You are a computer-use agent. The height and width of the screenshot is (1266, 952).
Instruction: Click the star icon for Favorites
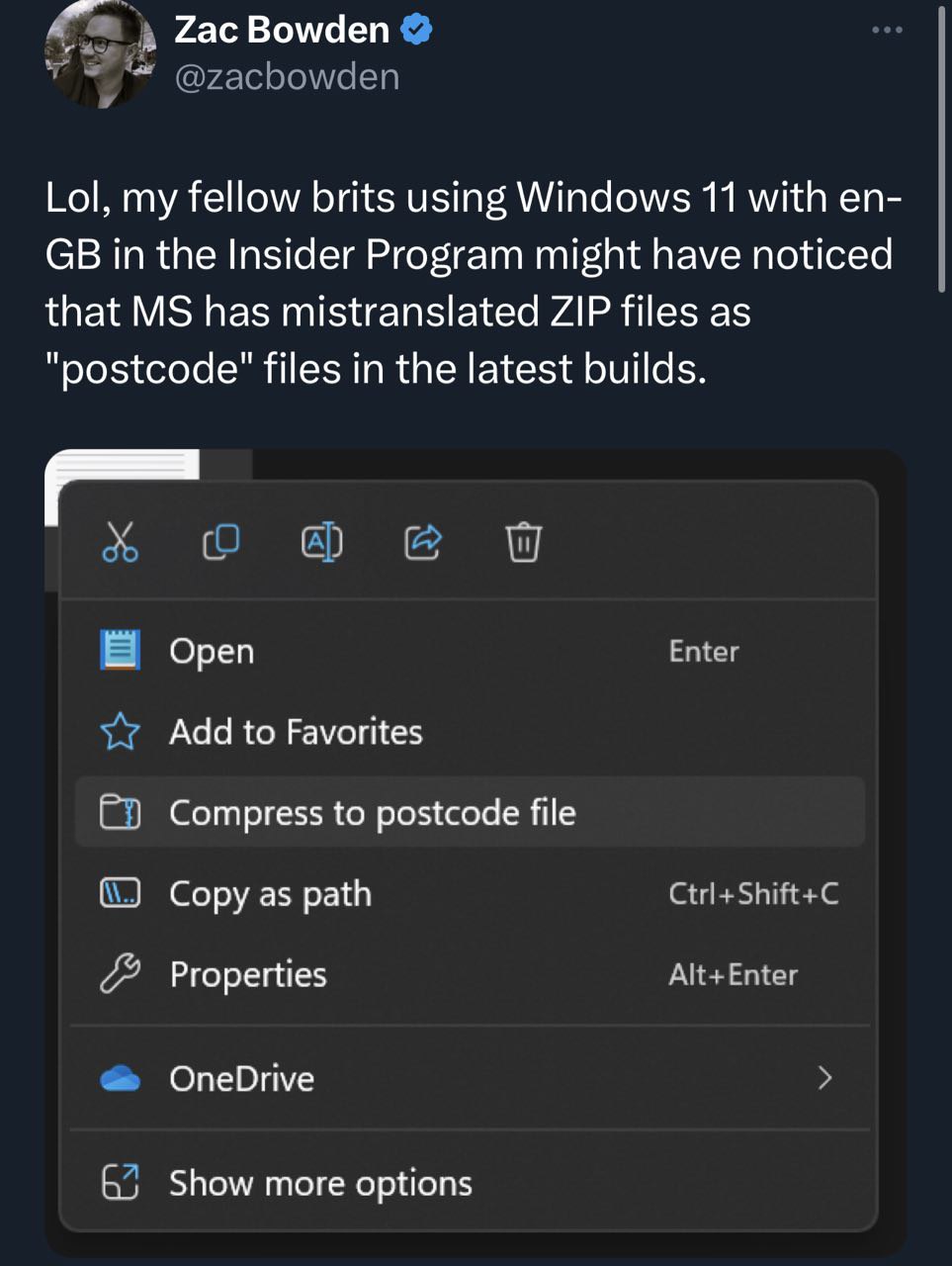click(121, 732)
